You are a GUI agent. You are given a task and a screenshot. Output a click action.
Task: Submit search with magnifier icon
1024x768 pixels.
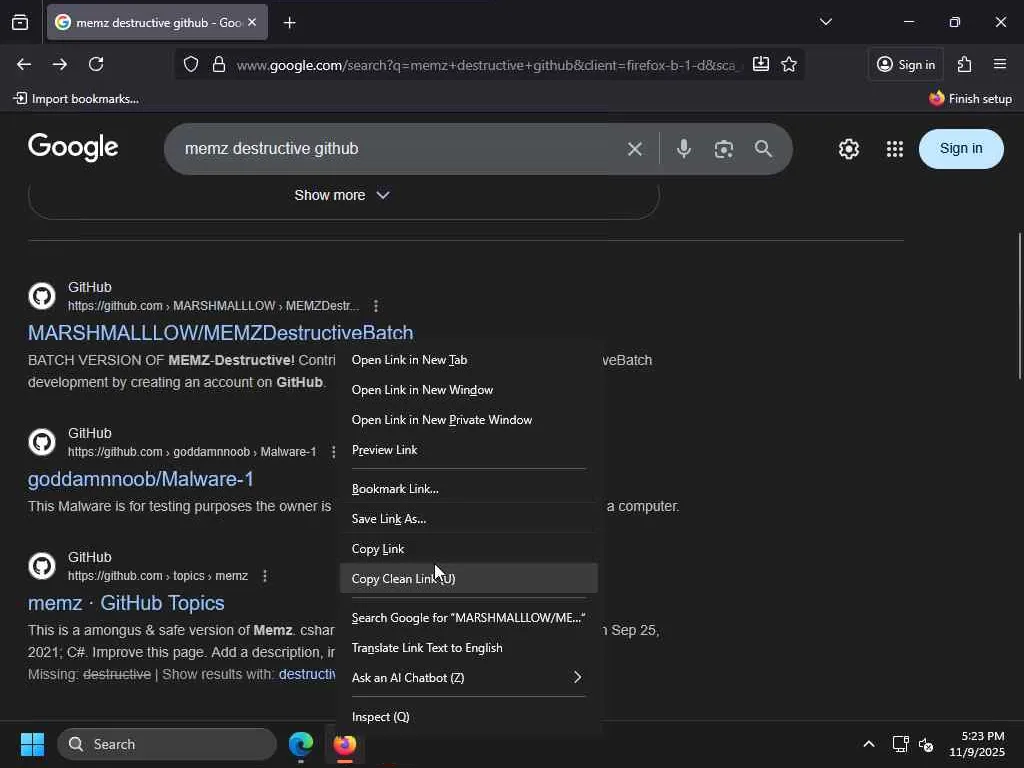coord(763,149)
